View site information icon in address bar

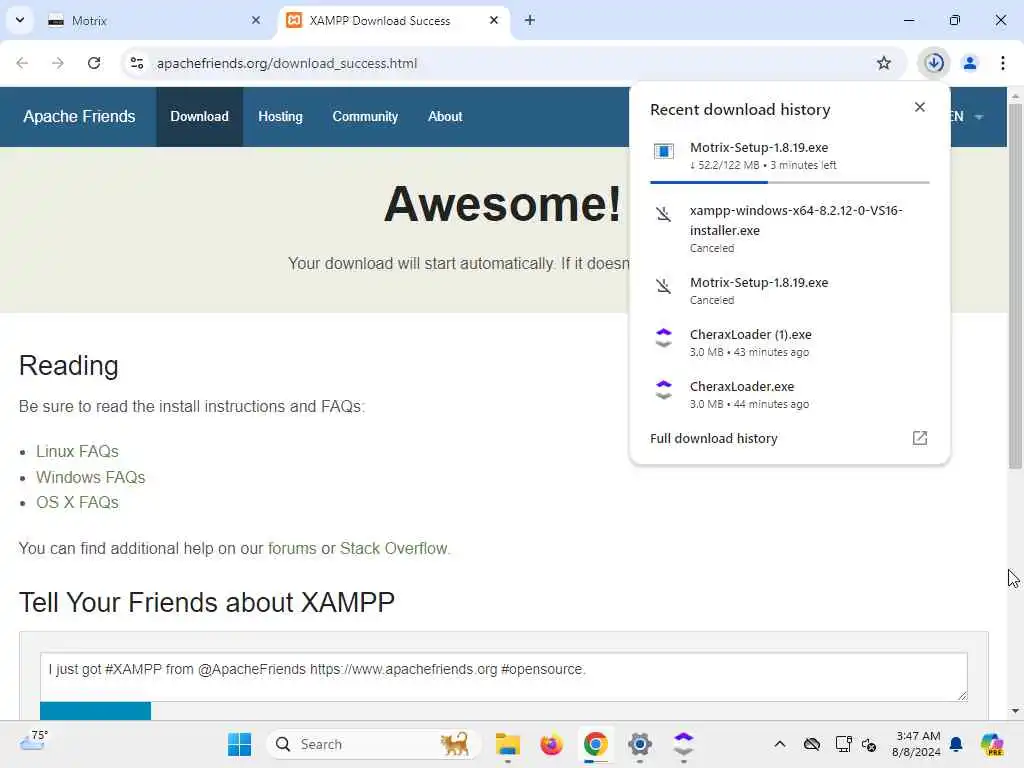(x=137, y=63)
